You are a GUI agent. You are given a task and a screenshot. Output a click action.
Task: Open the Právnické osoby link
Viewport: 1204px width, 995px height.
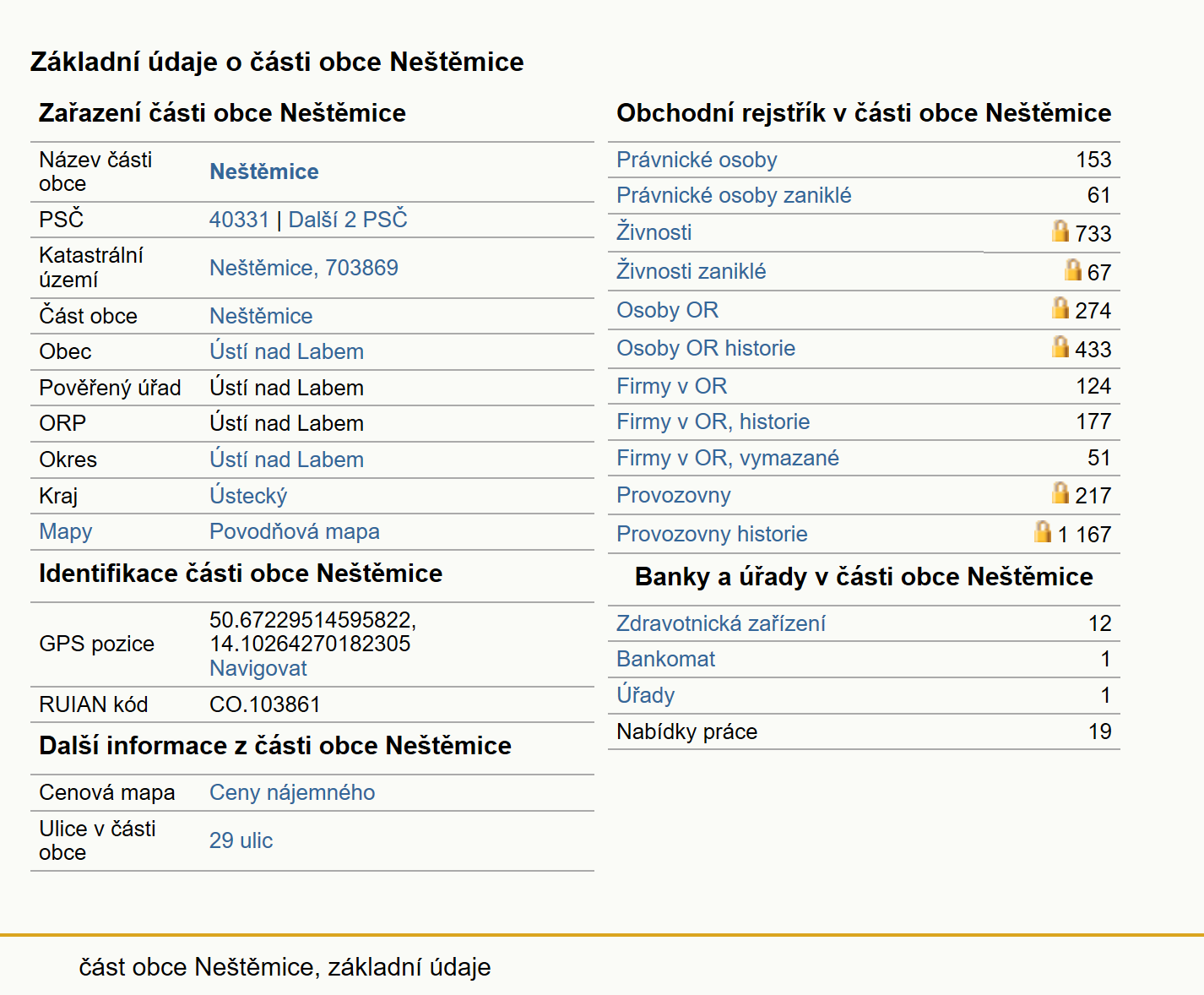tap(697, 160)
